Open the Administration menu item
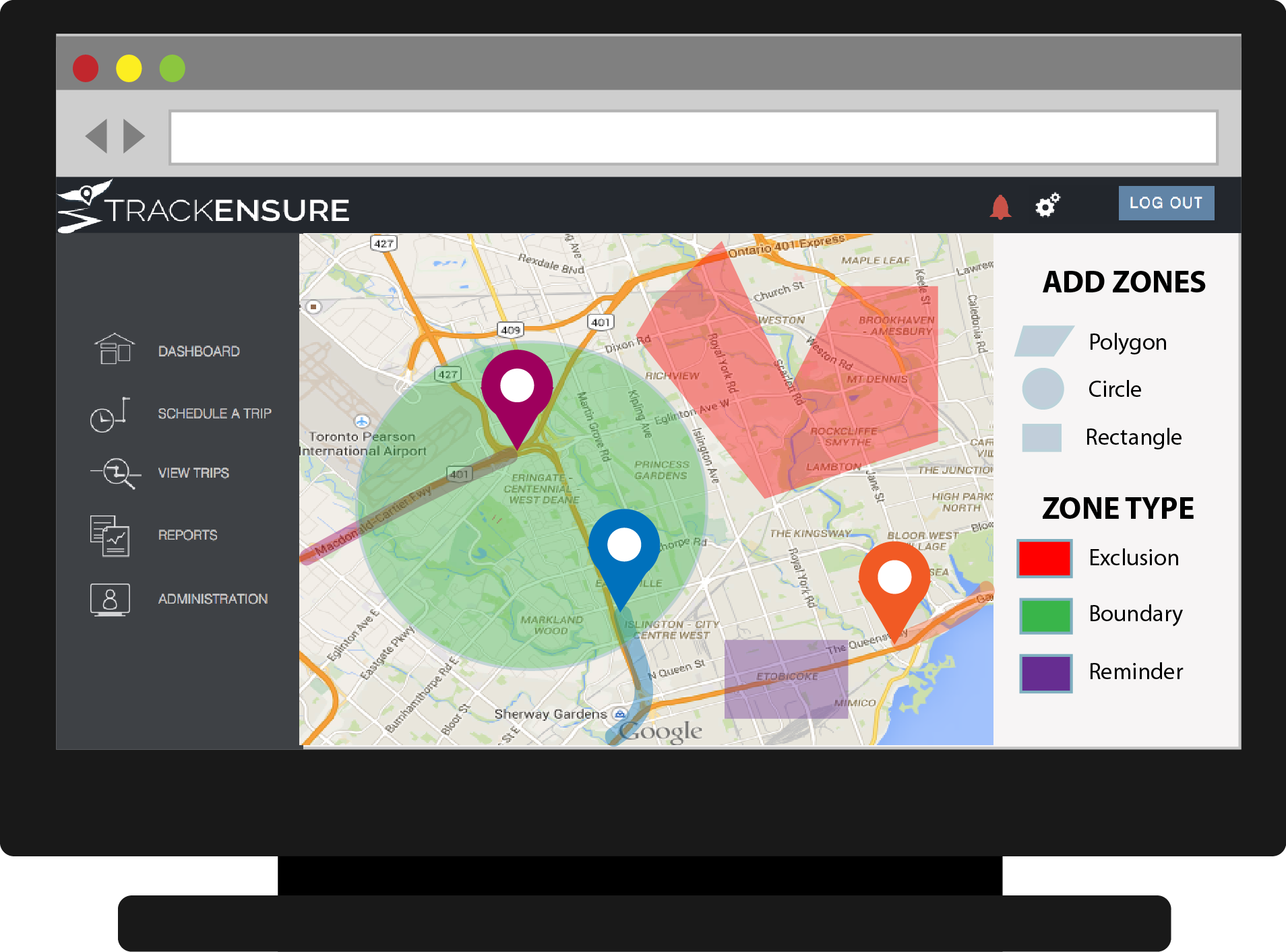1286x952 pixels. pos(213,599)
